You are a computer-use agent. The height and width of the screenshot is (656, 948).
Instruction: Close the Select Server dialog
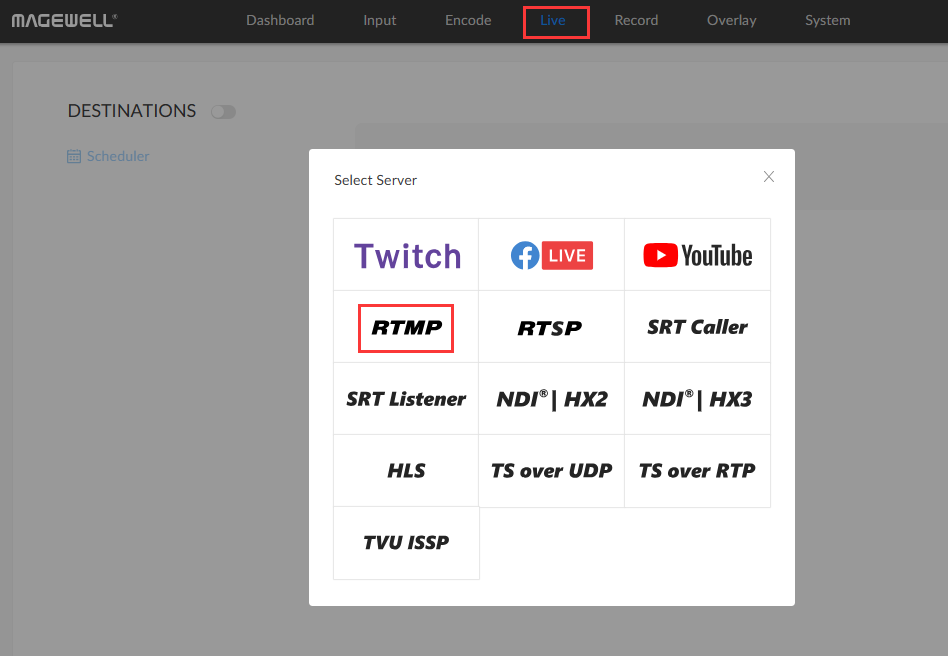[x=768, y=176]
